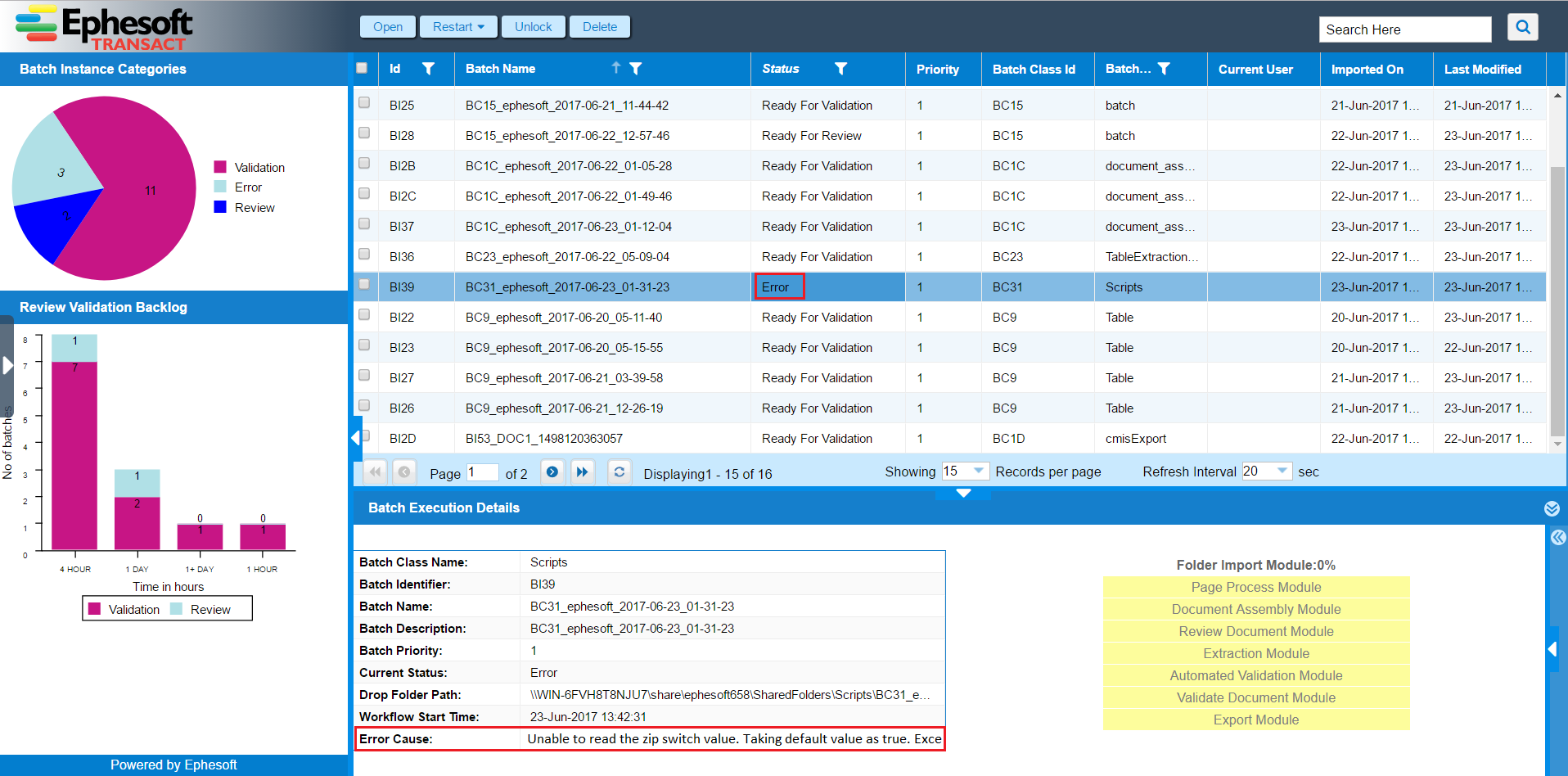Click the Search Here field
1568x776 pixels.
1404,29
